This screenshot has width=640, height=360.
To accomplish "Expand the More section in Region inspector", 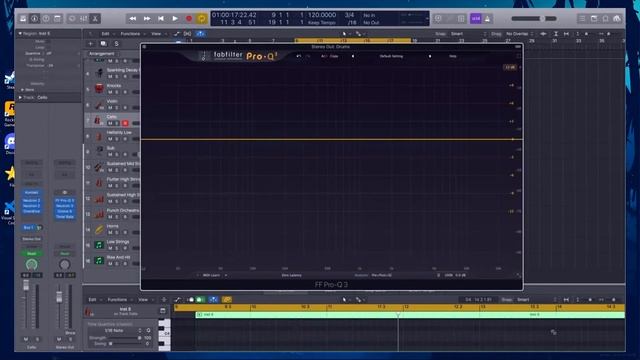I will (x=22, y=90).
